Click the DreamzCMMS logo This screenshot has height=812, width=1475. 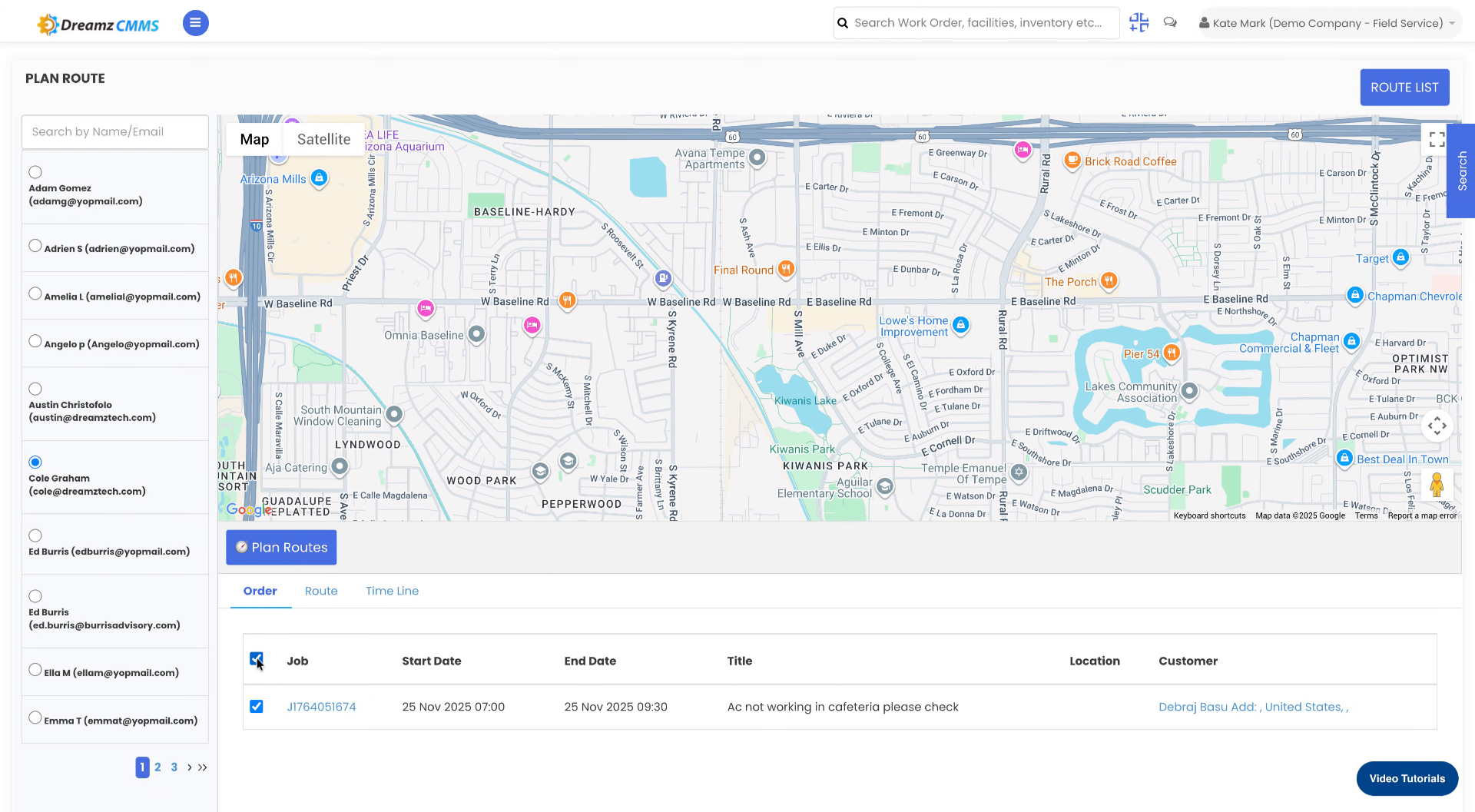98,23
